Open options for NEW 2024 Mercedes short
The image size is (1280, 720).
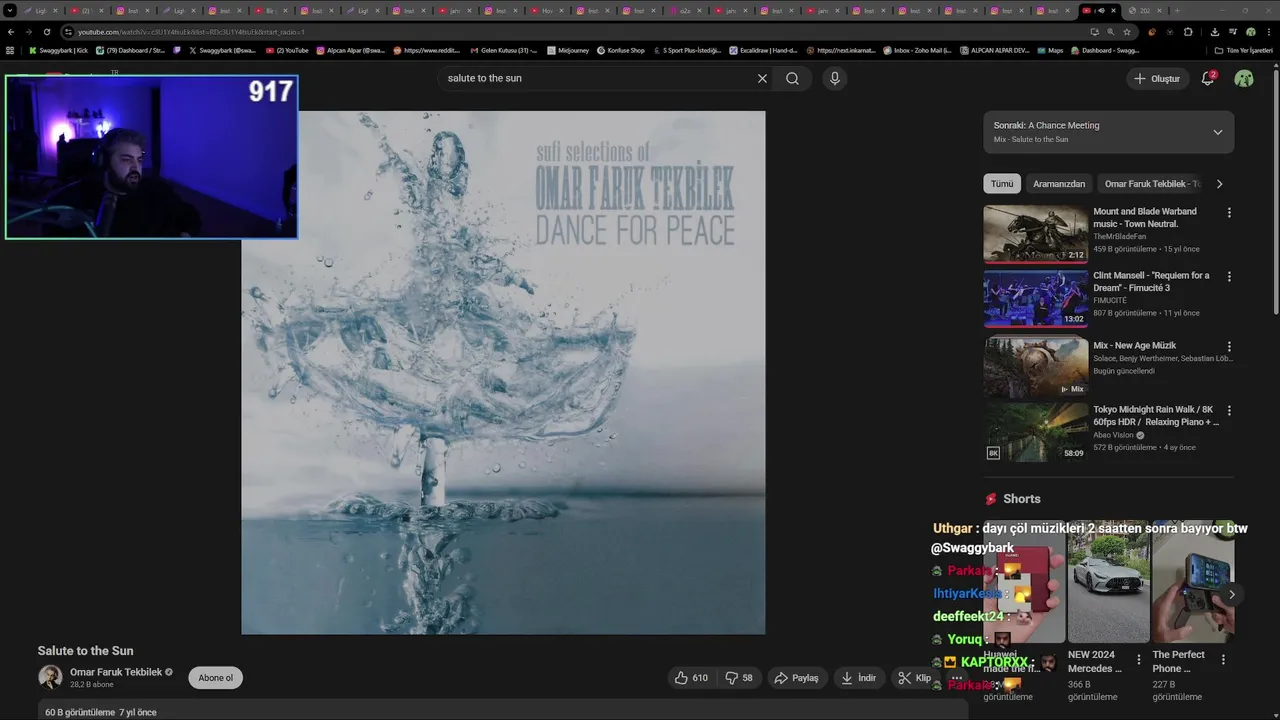(1138, 660)
